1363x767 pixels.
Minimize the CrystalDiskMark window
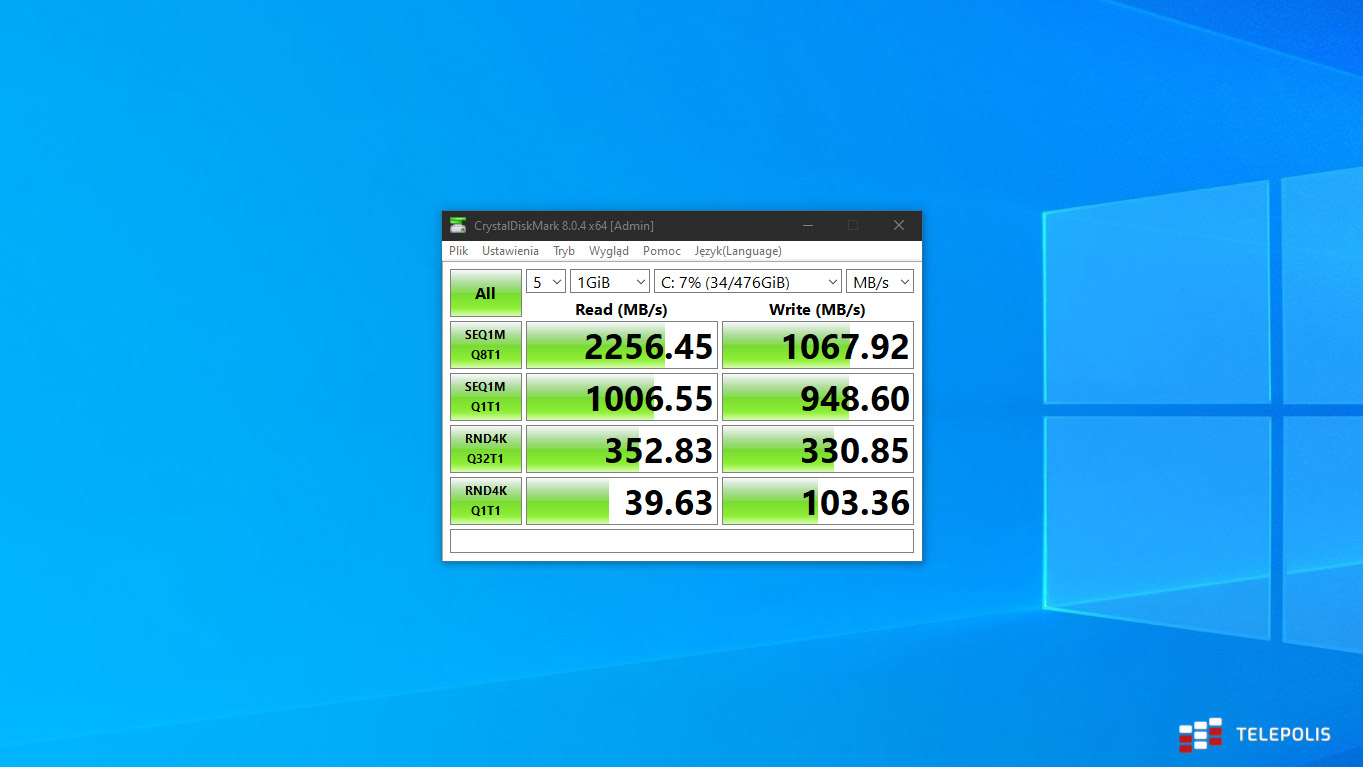(807, 225)
